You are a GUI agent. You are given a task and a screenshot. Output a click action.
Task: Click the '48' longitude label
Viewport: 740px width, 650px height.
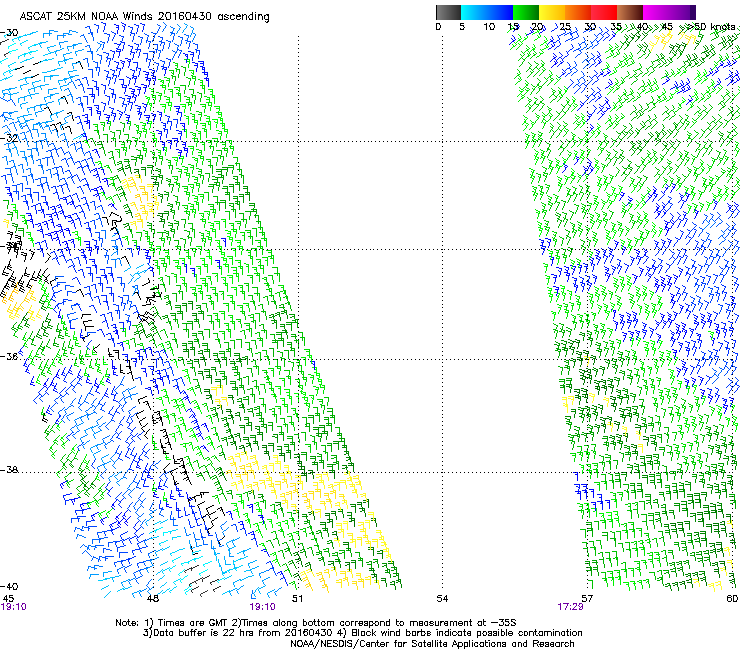click(153, 599)
